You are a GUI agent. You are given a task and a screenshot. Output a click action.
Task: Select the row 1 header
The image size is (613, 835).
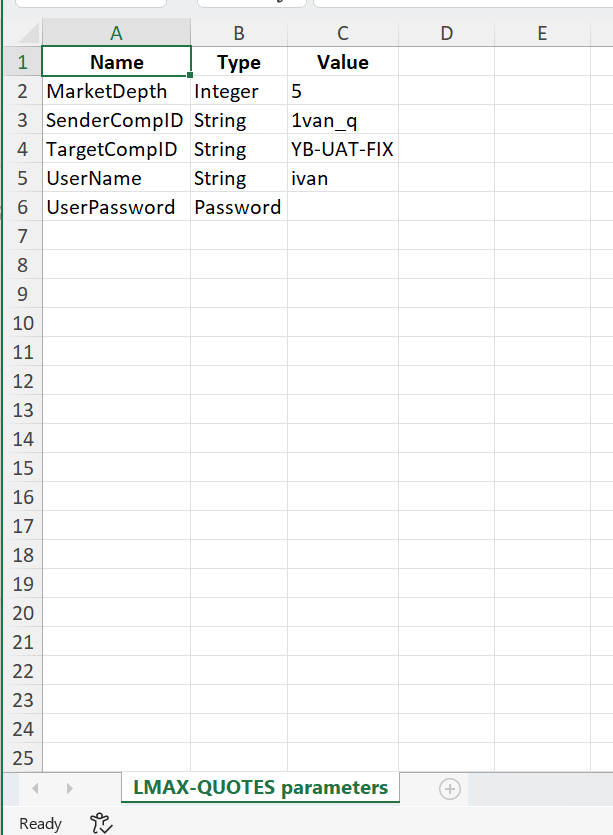click(22, 62)
